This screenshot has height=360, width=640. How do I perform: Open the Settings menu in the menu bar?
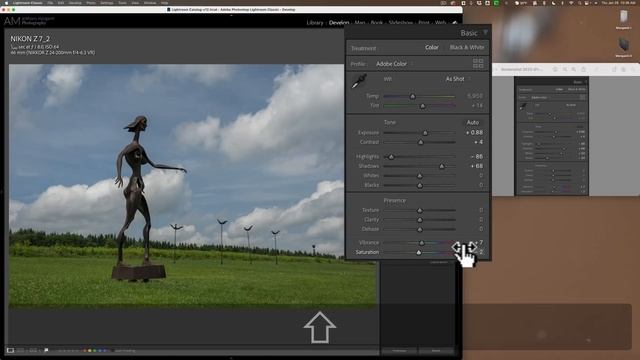coord(107,3)
